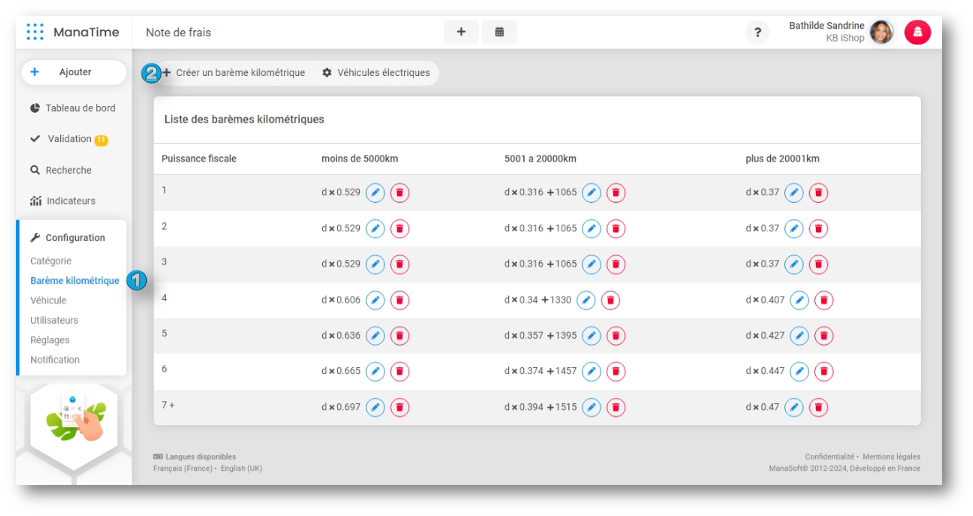The height and width of the screenshot is (516, 973).
Task: Delete the d×0.357+1395 formula
Action: click(616, 336)
